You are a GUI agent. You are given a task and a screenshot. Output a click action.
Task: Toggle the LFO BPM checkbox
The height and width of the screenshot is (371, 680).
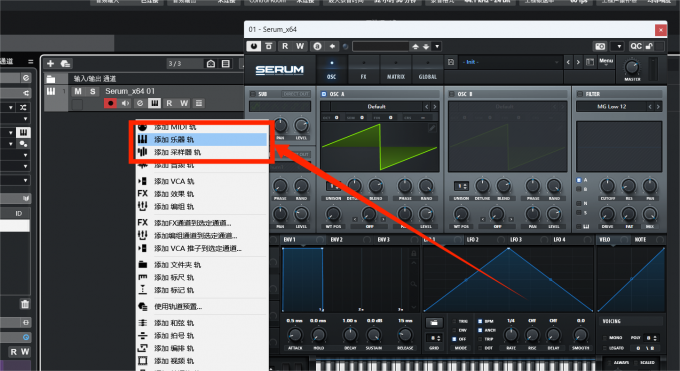coord(480,322)
